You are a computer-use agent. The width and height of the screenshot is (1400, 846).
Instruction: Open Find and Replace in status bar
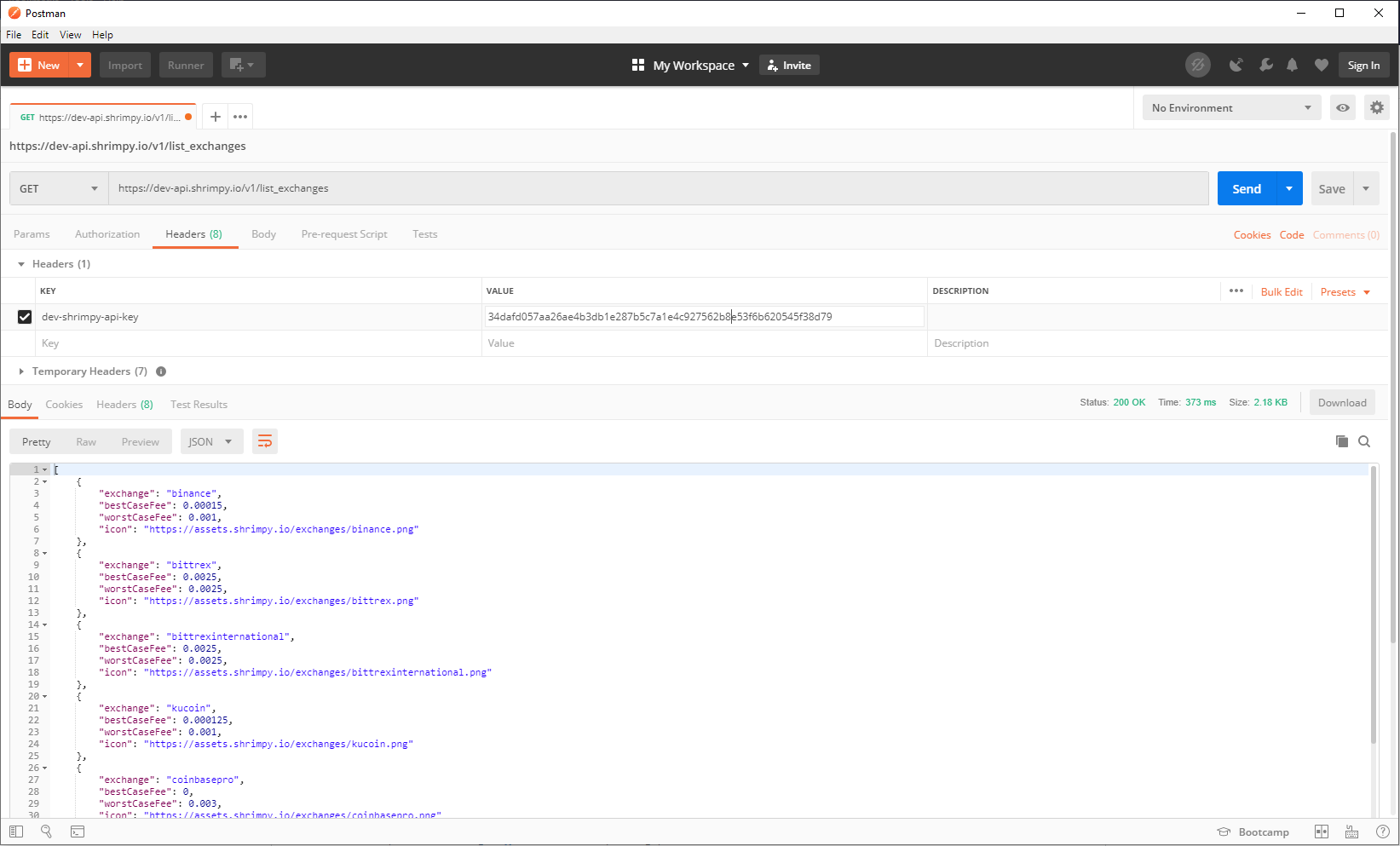tap(46, 832)
